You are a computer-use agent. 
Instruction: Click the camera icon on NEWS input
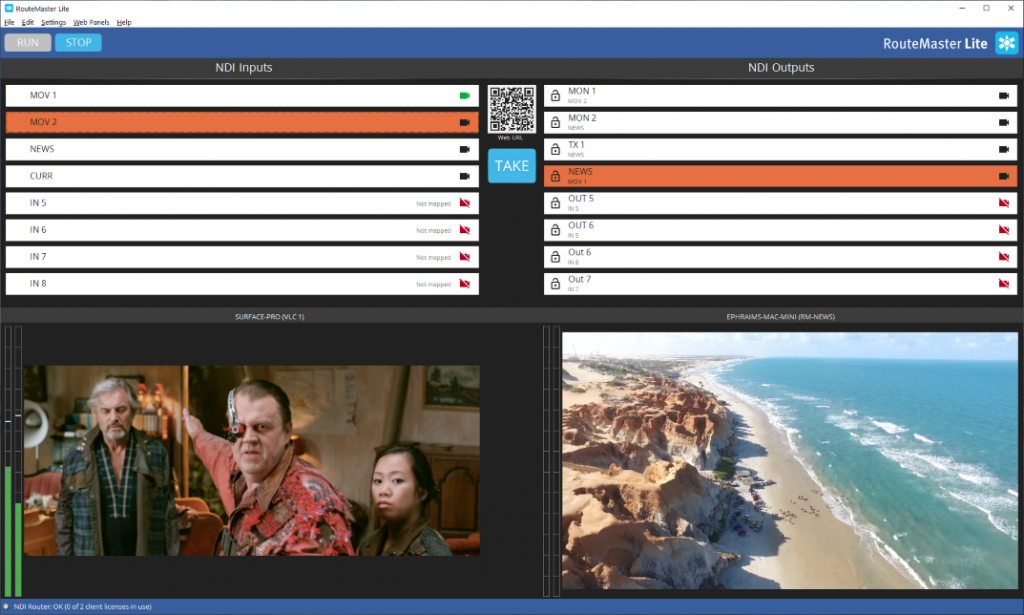pos(464,150)
